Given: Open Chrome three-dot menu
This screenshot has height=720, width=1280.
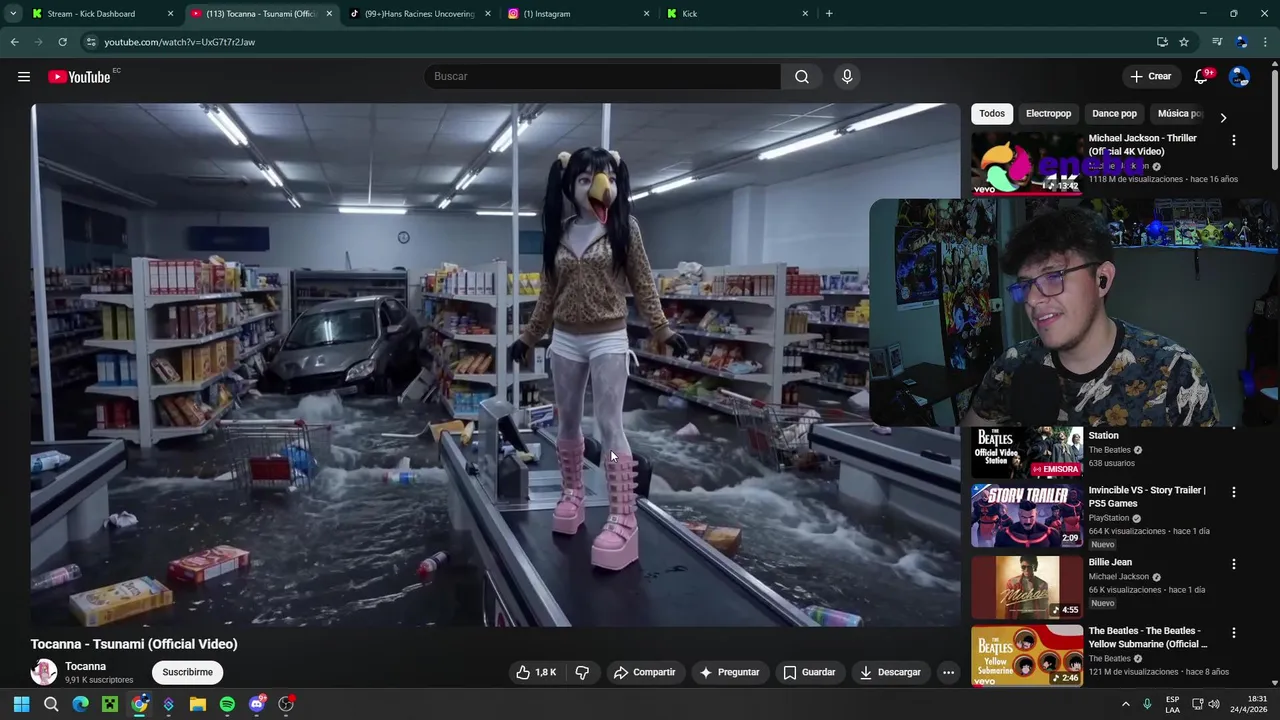Looking at the screenshot, I should coord(1266,42).
